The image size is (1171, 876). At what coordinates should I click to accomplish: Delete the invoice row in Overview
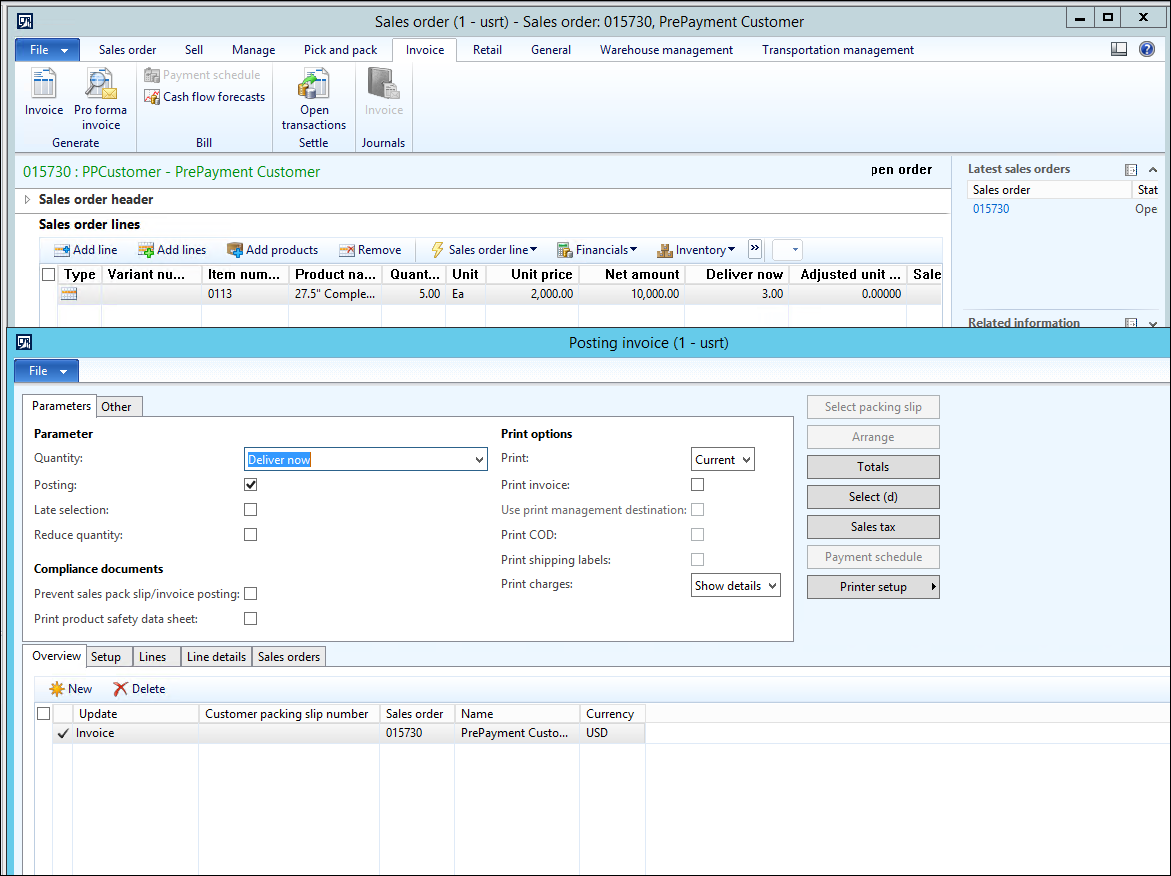point(139,689)
